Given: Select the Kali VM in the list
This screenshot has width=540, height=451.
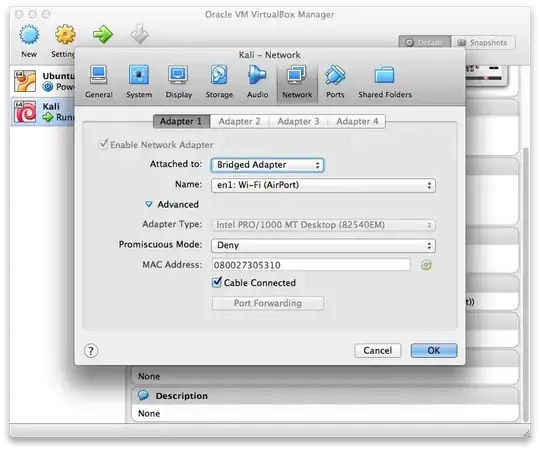Looking at the screenshot, I should coord(43,112).
